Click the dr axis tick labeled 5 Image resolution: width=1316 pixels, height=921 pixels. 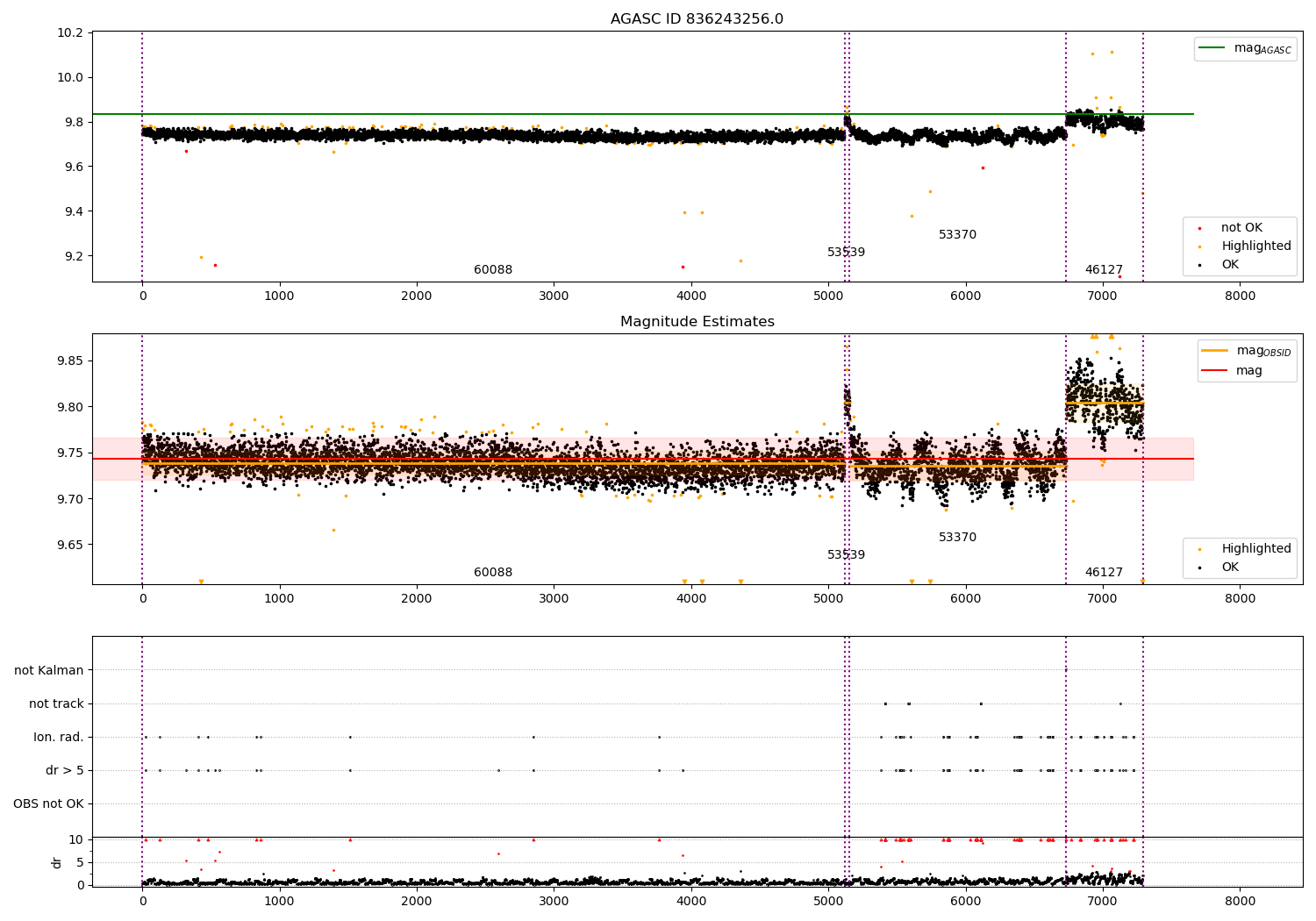pyautogui.click(x=81, y=863)
